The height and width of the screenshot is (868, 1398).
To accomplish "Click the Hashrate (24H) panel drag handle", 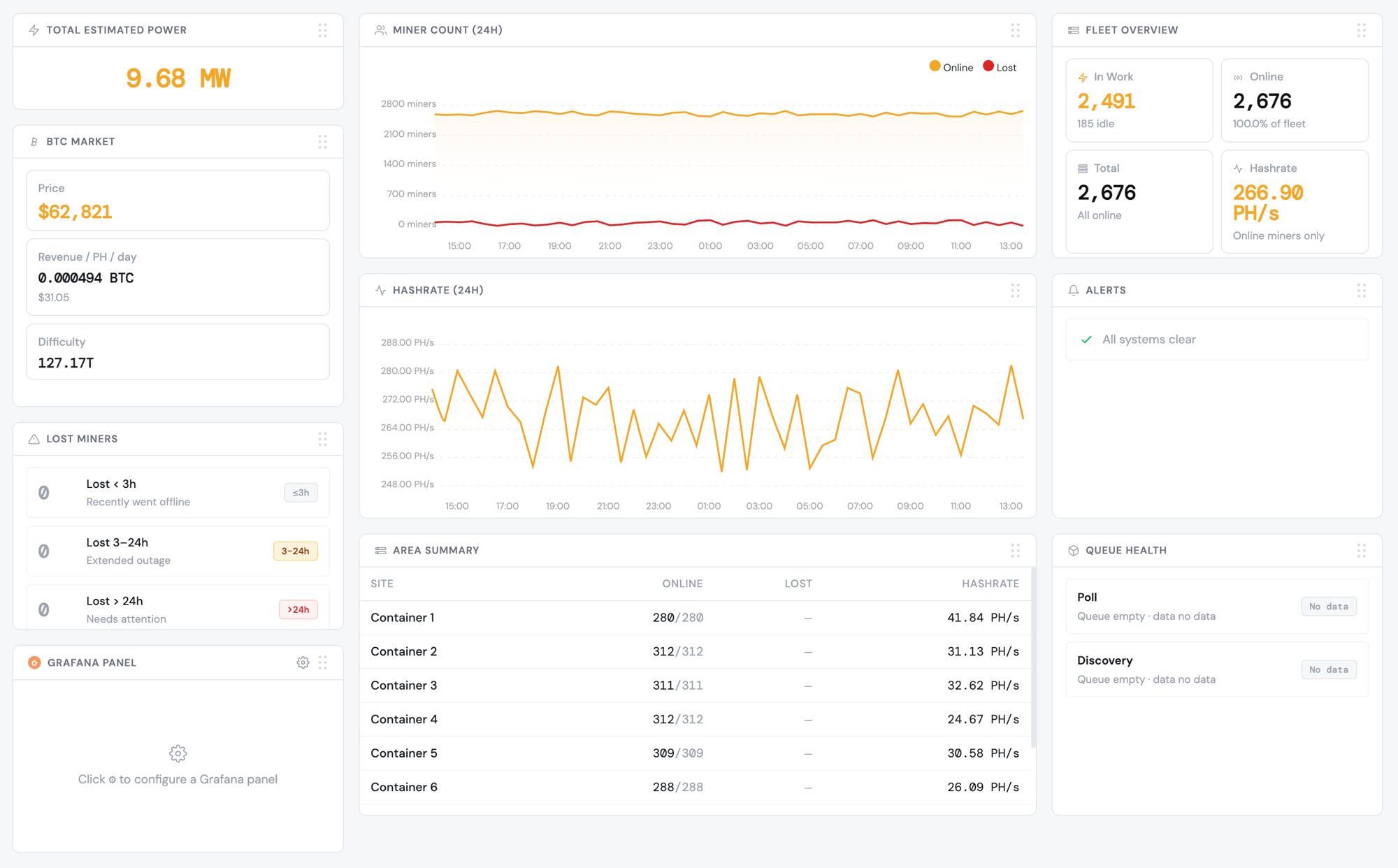I will coord(1015,290).
